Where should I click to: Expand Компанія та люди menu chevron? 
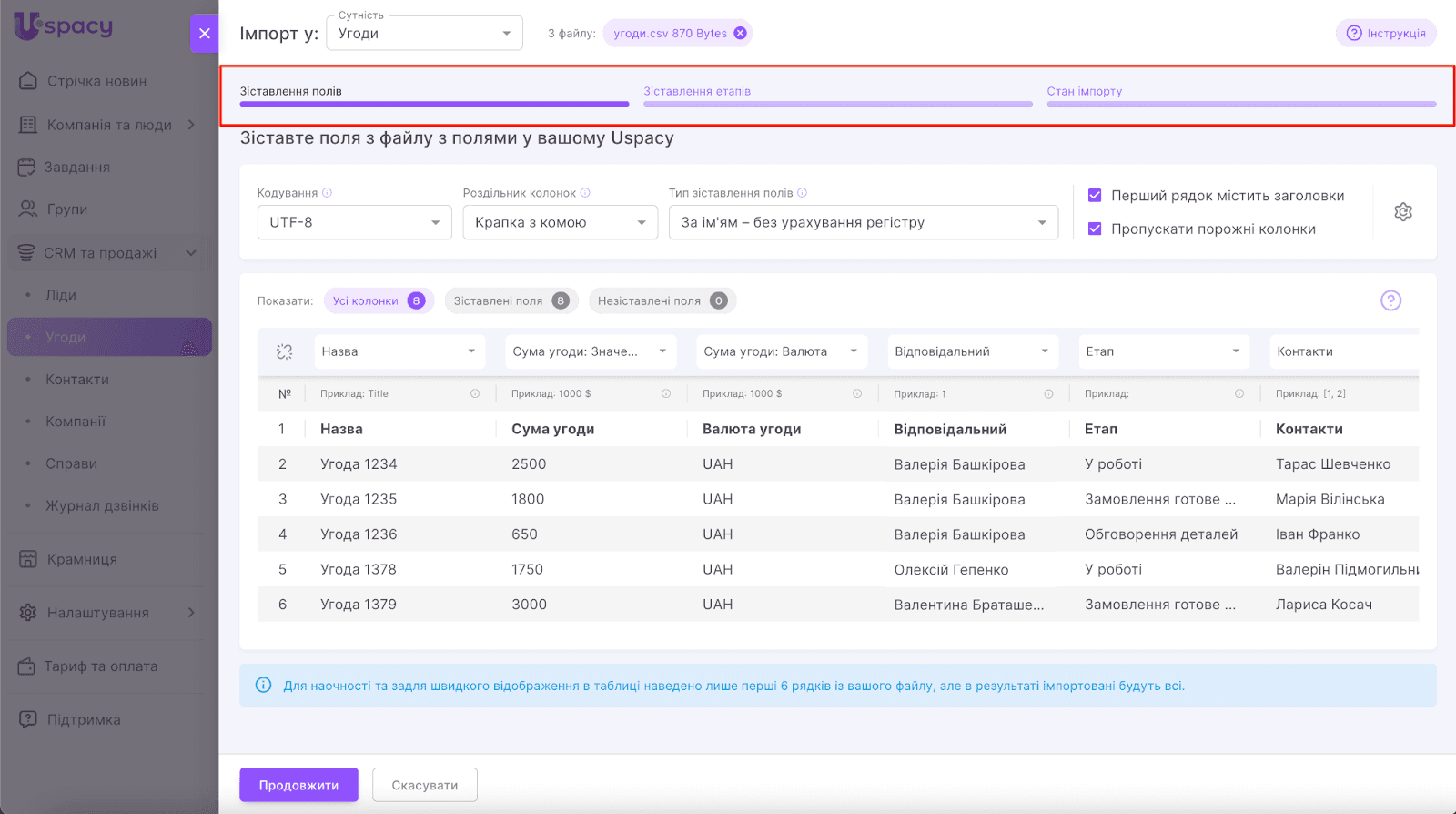tap(191, 125)
